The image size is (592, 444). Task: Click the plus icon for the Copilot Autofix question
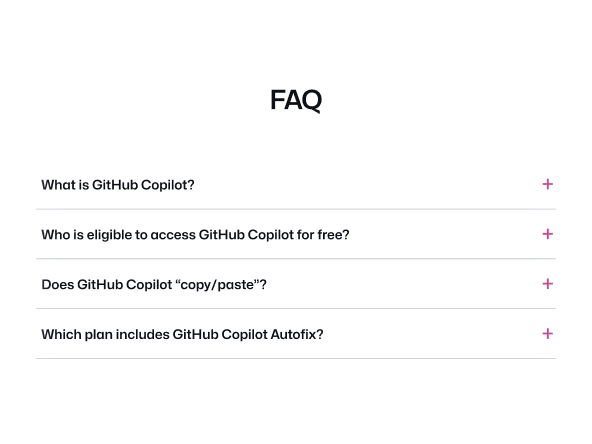[x=547, y=334]
